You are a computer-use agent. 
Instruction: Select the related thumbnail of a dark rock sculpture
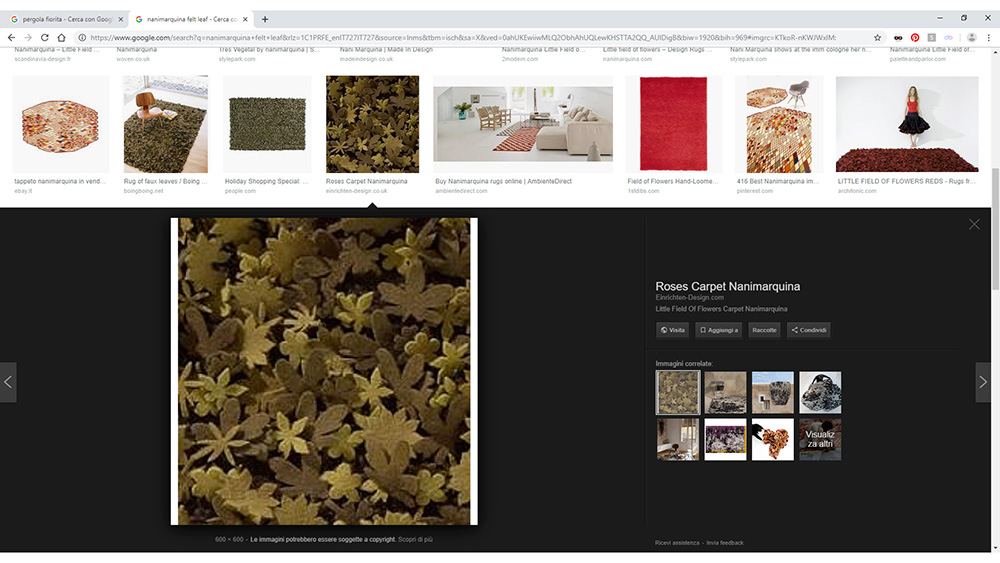[820, 393]
